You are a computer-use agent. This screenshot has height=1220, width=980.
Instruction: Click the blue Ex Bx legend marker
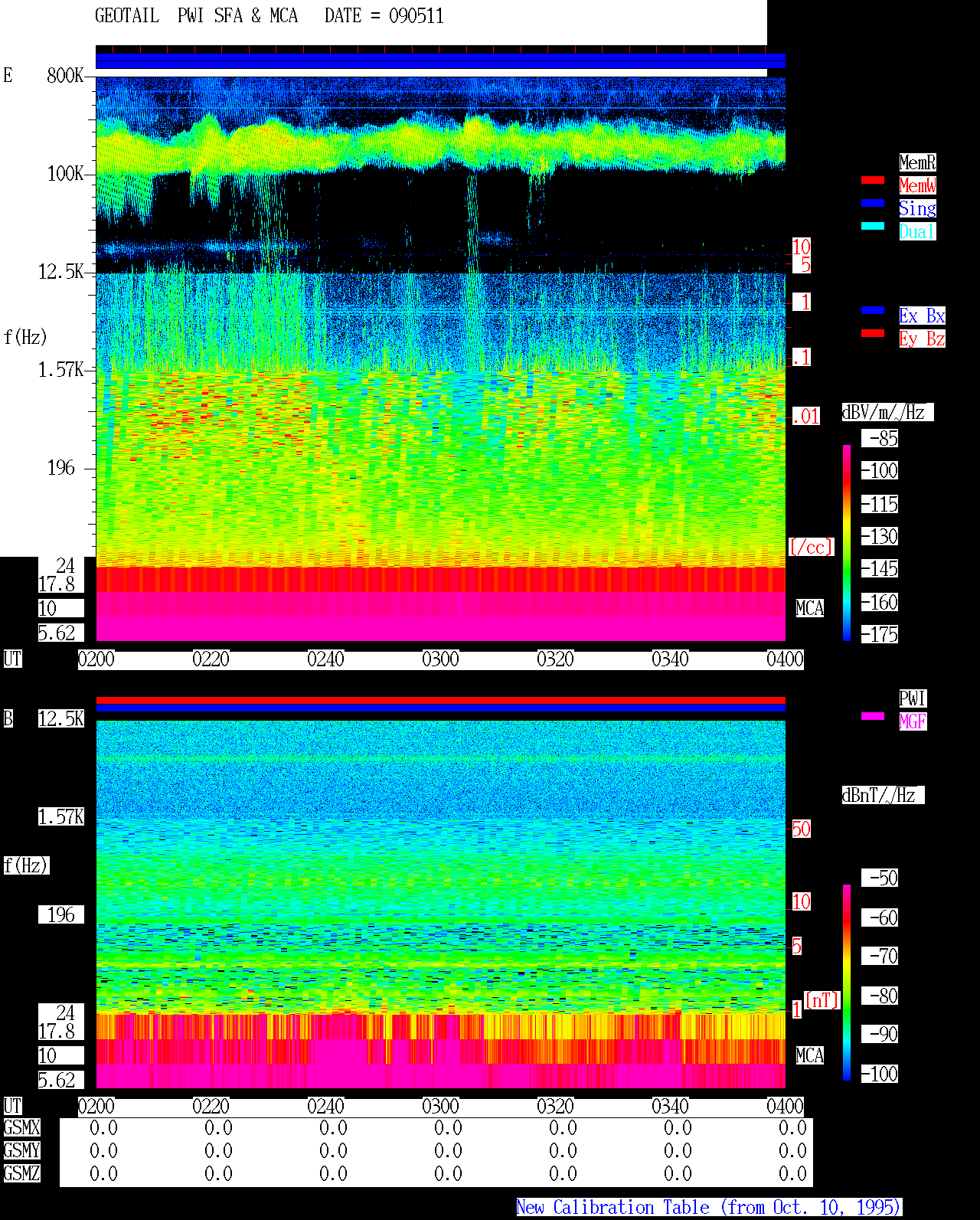click(x=873, y=310)
